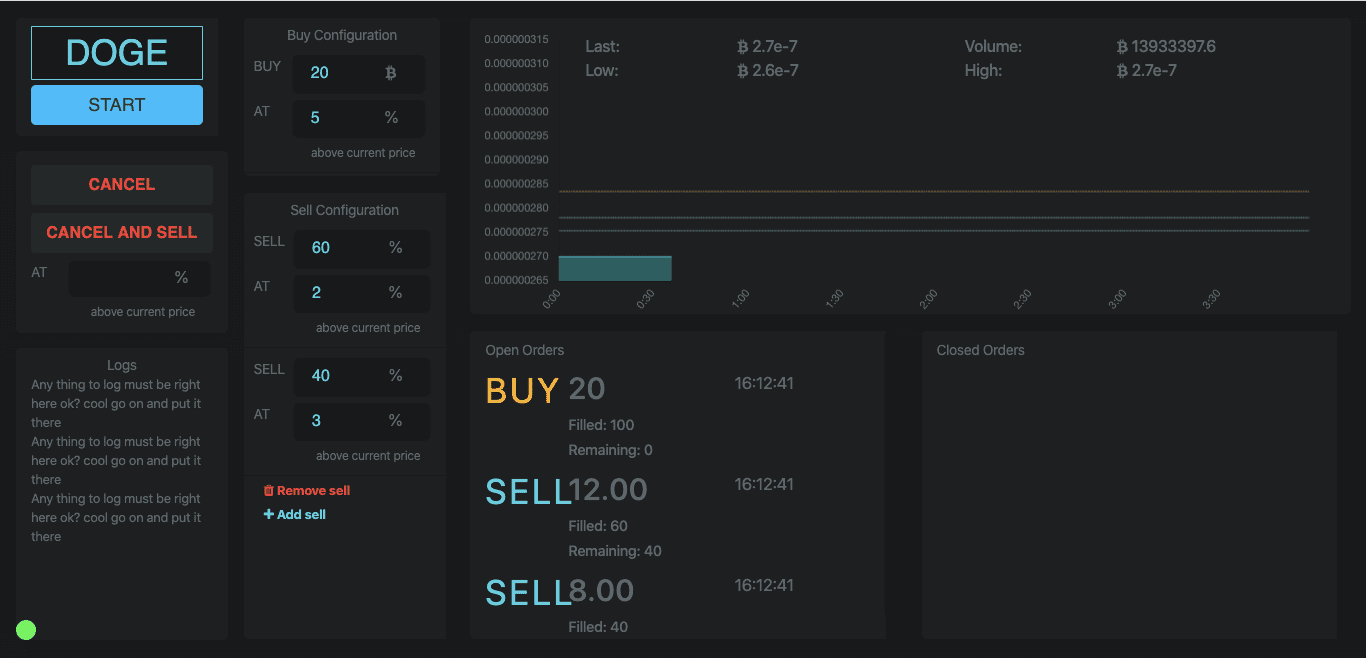Click the cancel-and-sell AT percent field
This screenshot has height=658, width=1366.
click(x=139, y=278)
